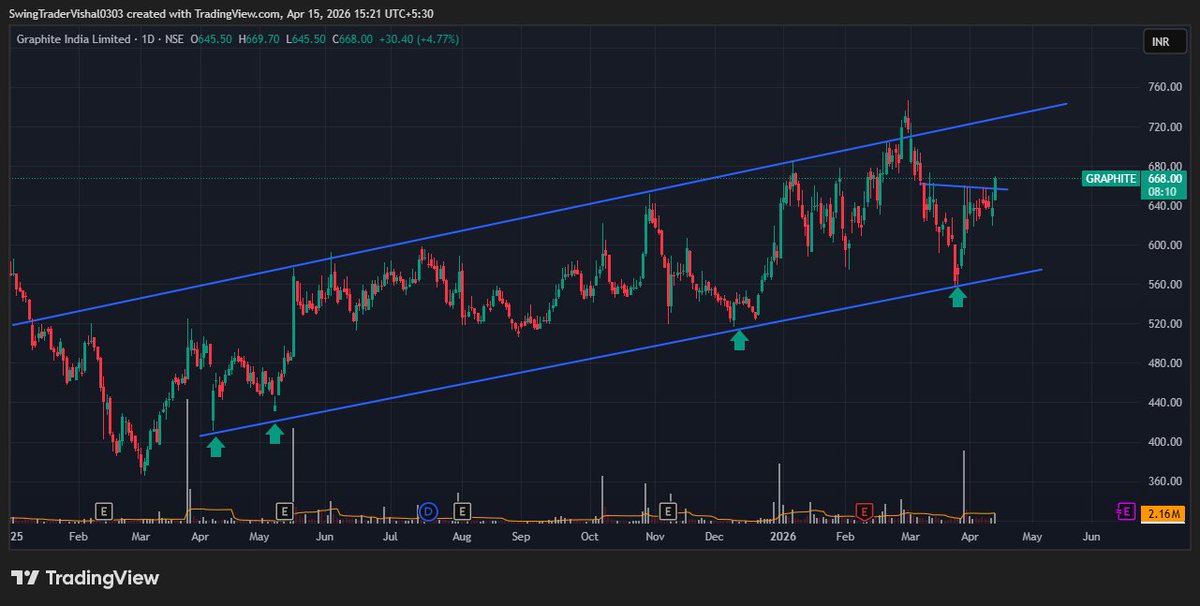Click the earnings E marker near November

click(668, 511)
